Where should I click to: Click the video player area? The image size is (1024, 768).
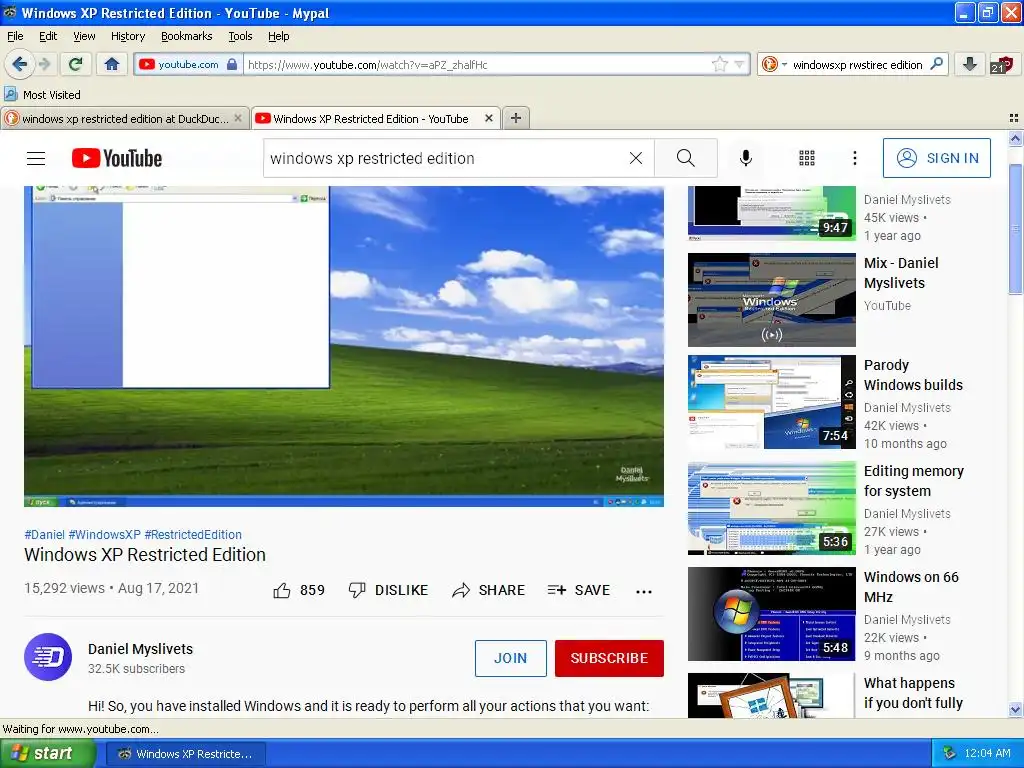point(344,346)
